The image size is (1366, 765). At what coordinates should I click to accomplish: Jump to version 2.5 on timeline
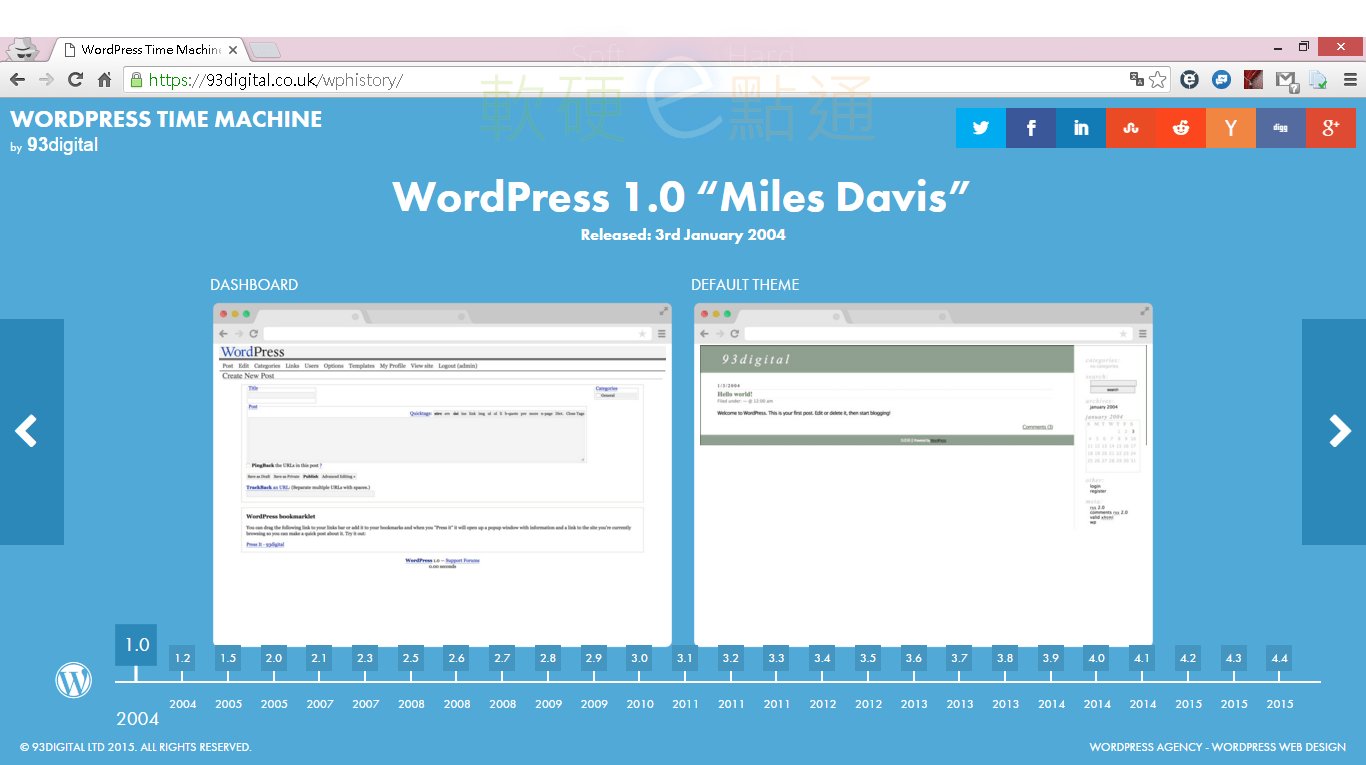[x=411, y=658]
